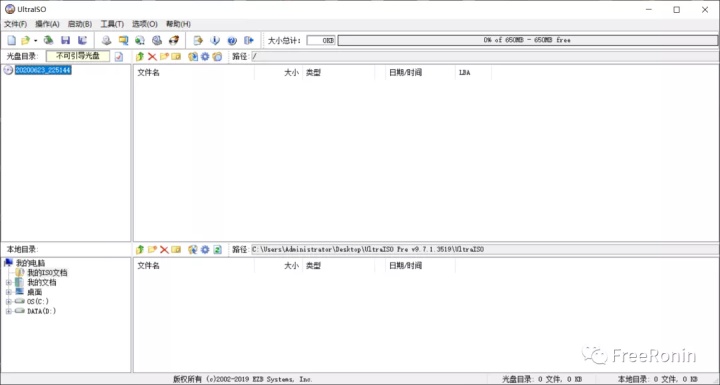Expand the DATA(D:) drive node
This screenshot has width=720, height=385.
coord(8,311)
